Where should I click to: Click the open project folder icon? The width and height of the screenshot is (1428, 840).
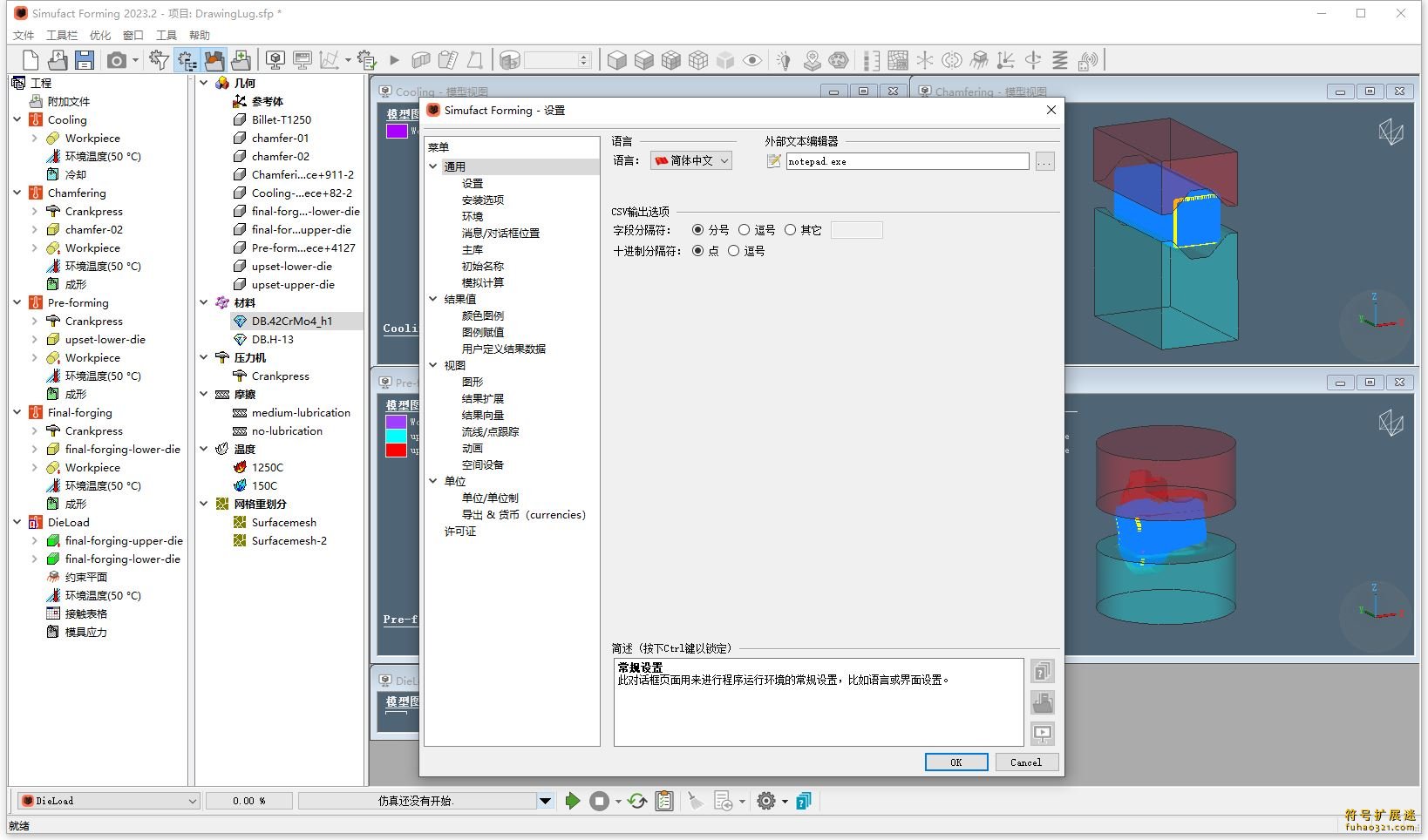tap(58, 60)
